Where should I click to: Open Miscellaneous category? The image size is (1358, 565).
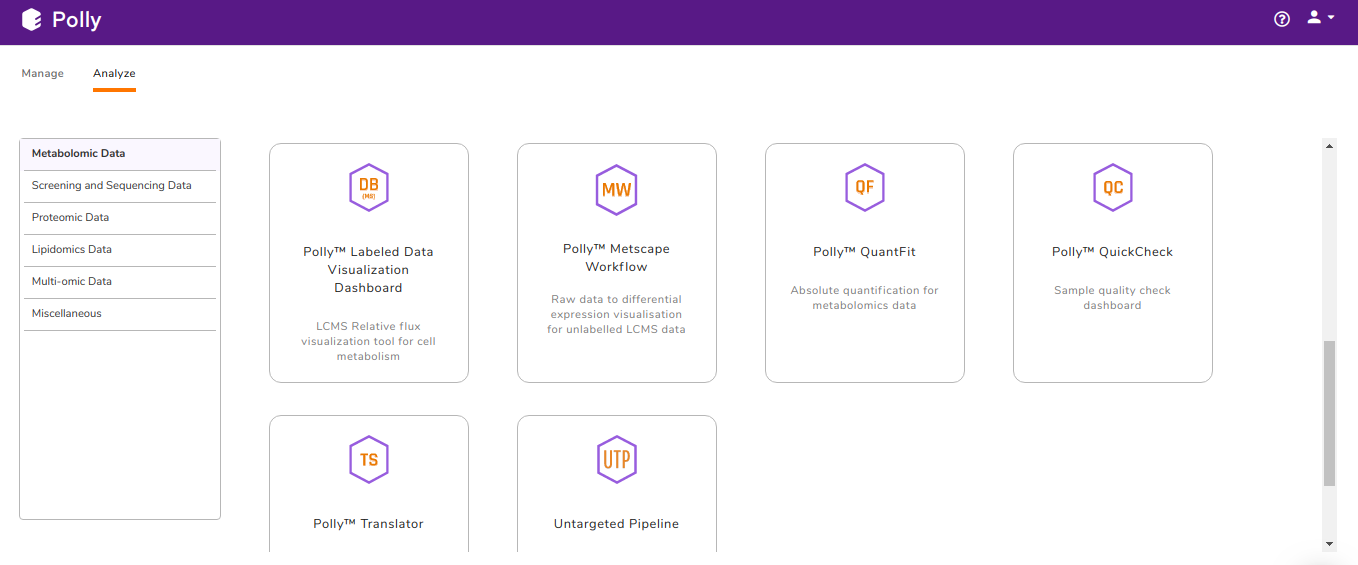120,314
